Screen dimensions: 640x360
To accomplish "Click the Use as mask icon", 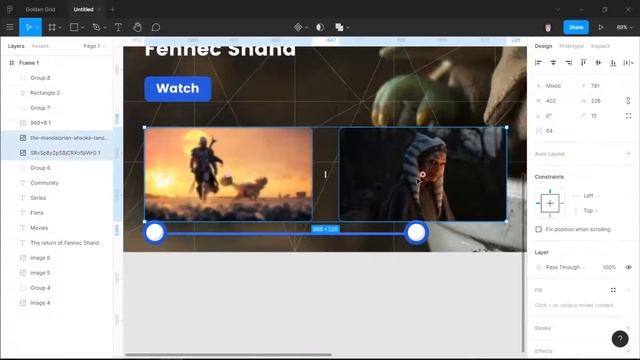I will tap(320, 27).
